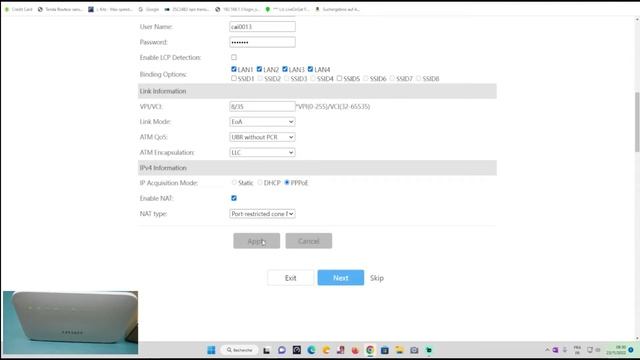The image size is (640, 360).
Task: Open the Tenda Routeur bookmark
Action: [x=60, y=9]
